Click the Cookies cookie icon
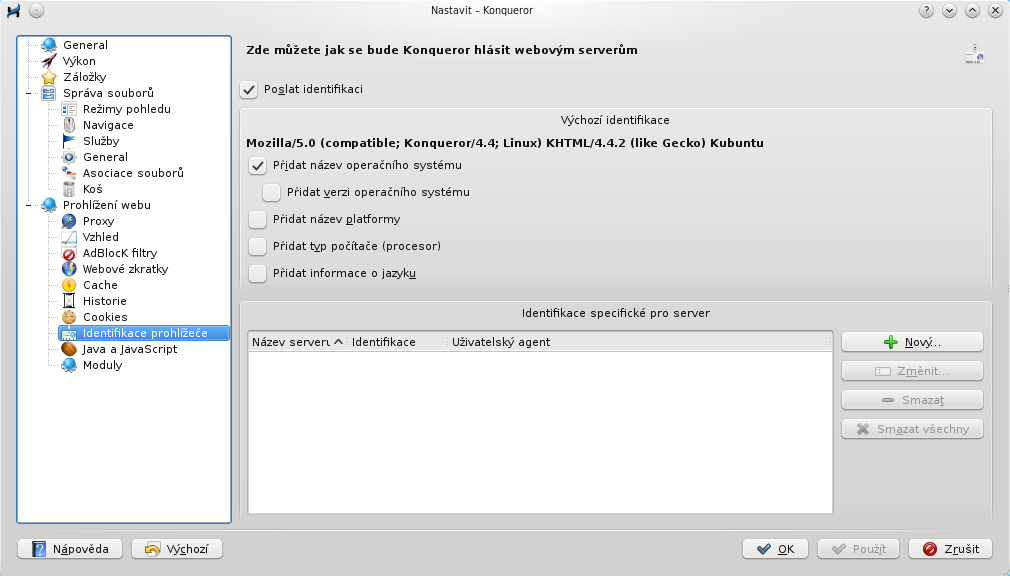The width and height of the screenshot is (1010, 576). pyautogui.click(x=69, y=317)
